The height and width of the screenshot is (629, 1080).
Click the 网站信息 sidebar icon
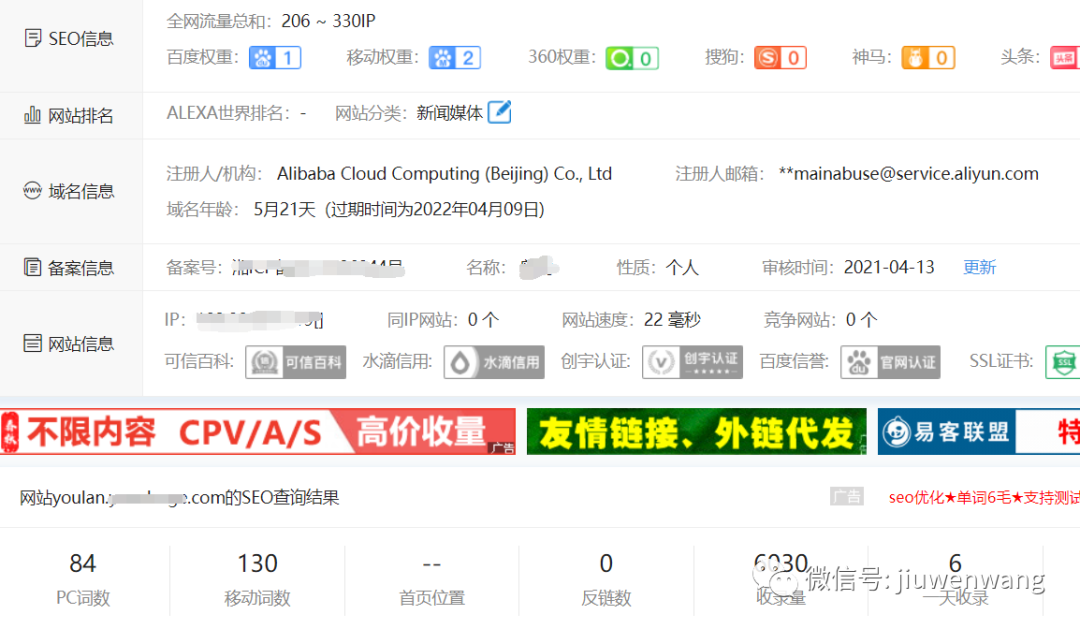32,342
